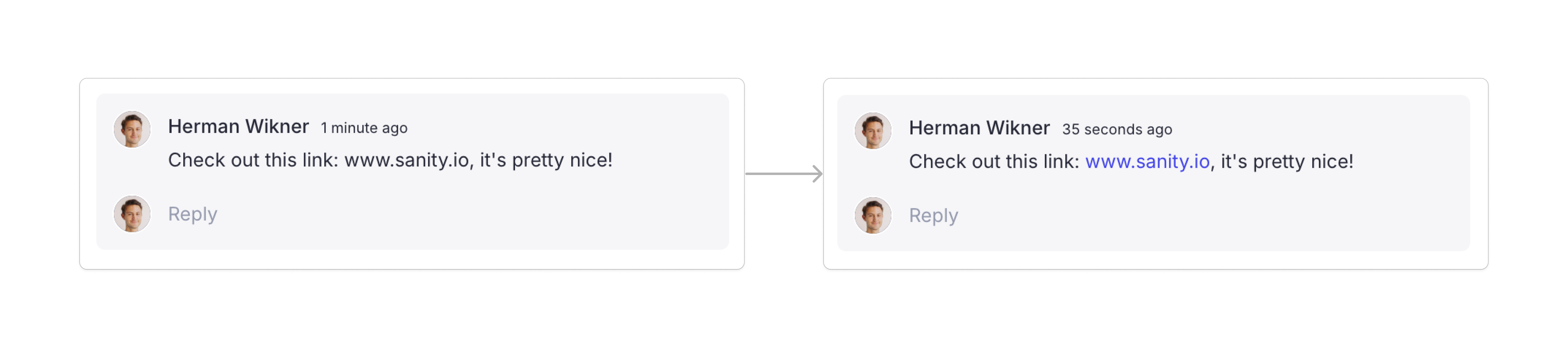Click "Check out this link:" in the left comment
Image resolution: width=1568 pixels, height=350 pixels.
253,160
